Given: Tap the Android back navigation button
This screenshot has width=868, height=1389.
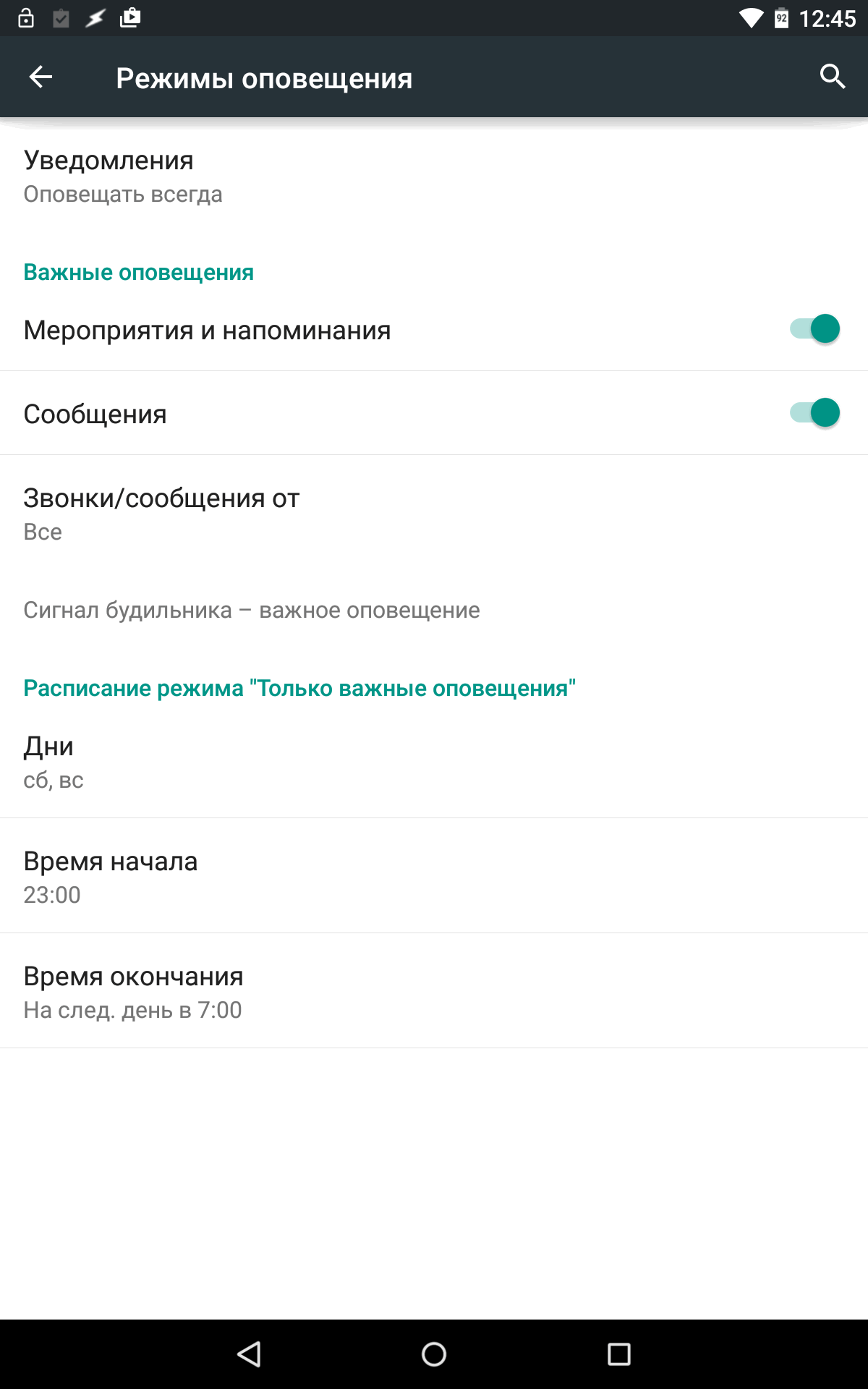Looking at the screenshot, I should (x=249, y=1354).
